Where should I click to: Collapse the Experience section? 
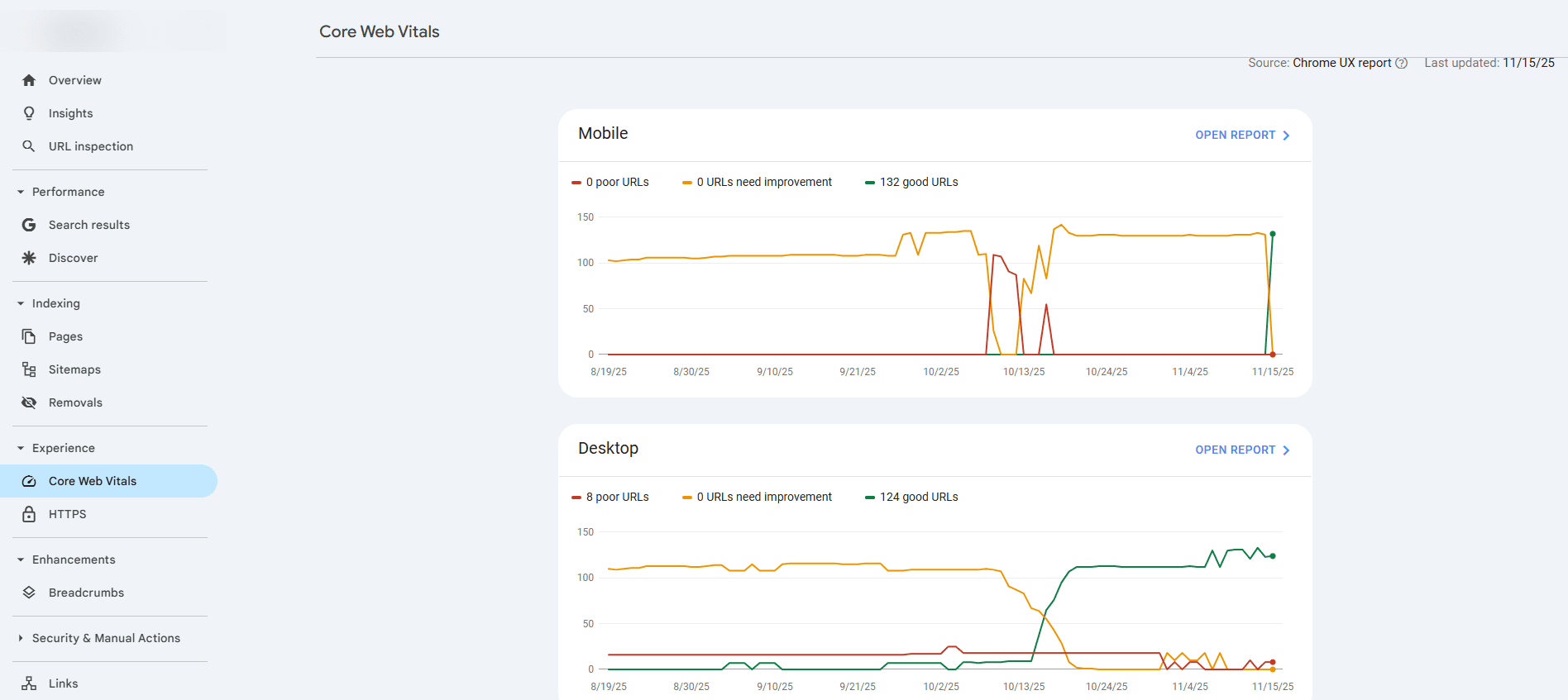pyautogui.click(x=21, y=448)
